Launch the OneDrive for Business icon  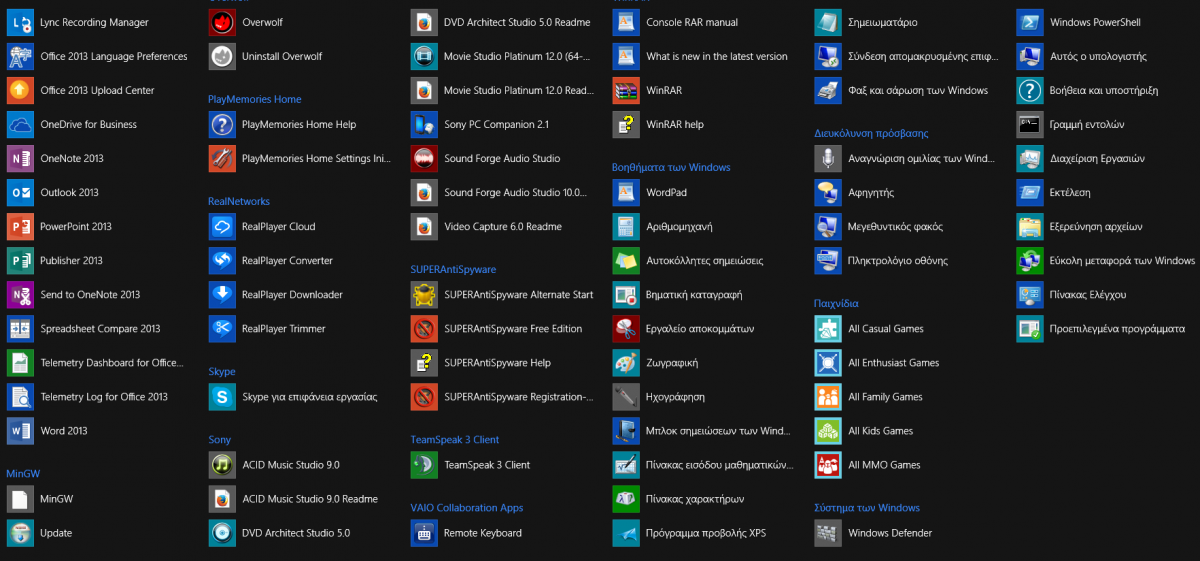20,124
